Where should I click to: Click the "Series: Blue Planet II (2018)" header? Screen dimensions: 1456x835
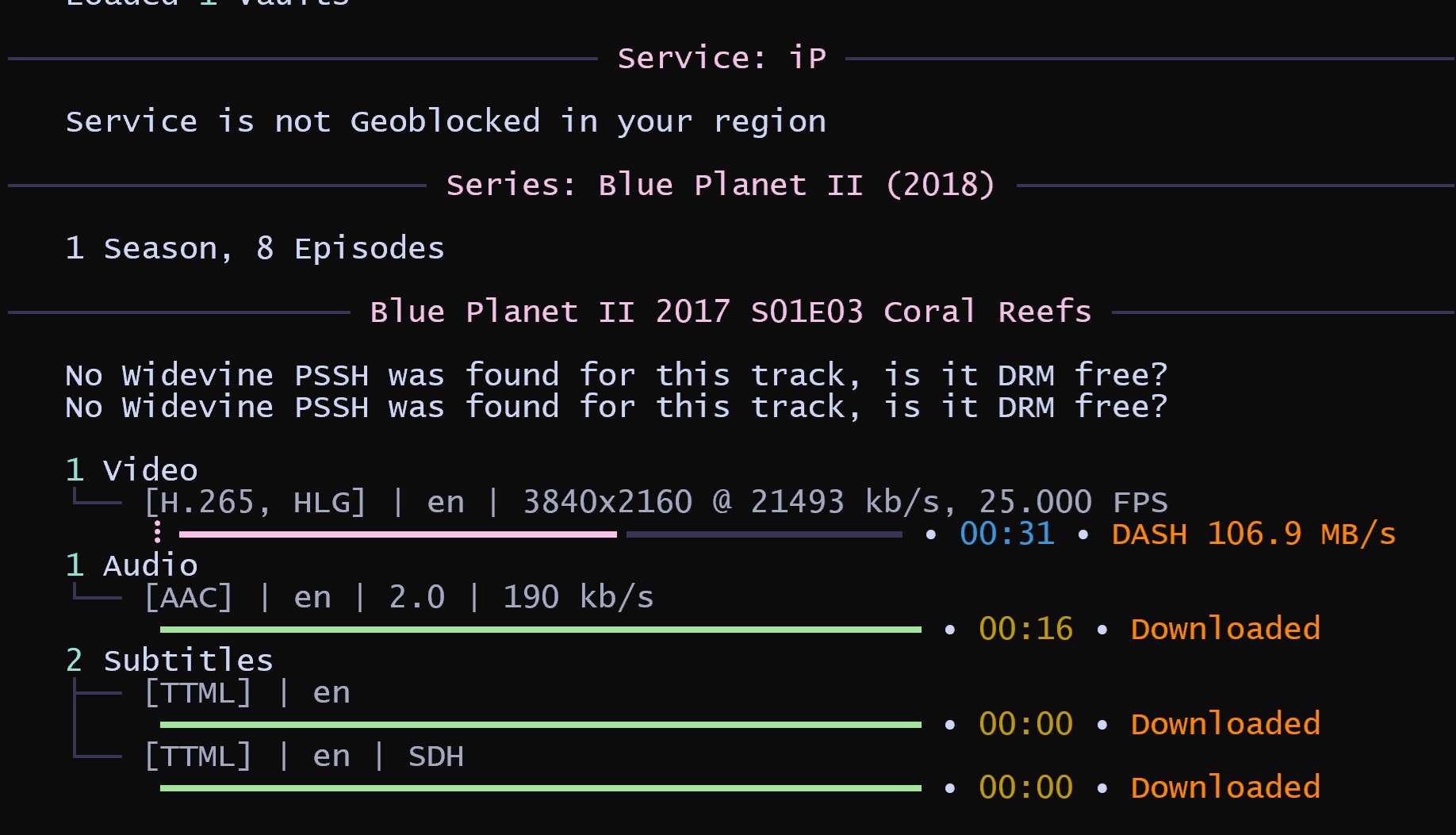point(720,185)
